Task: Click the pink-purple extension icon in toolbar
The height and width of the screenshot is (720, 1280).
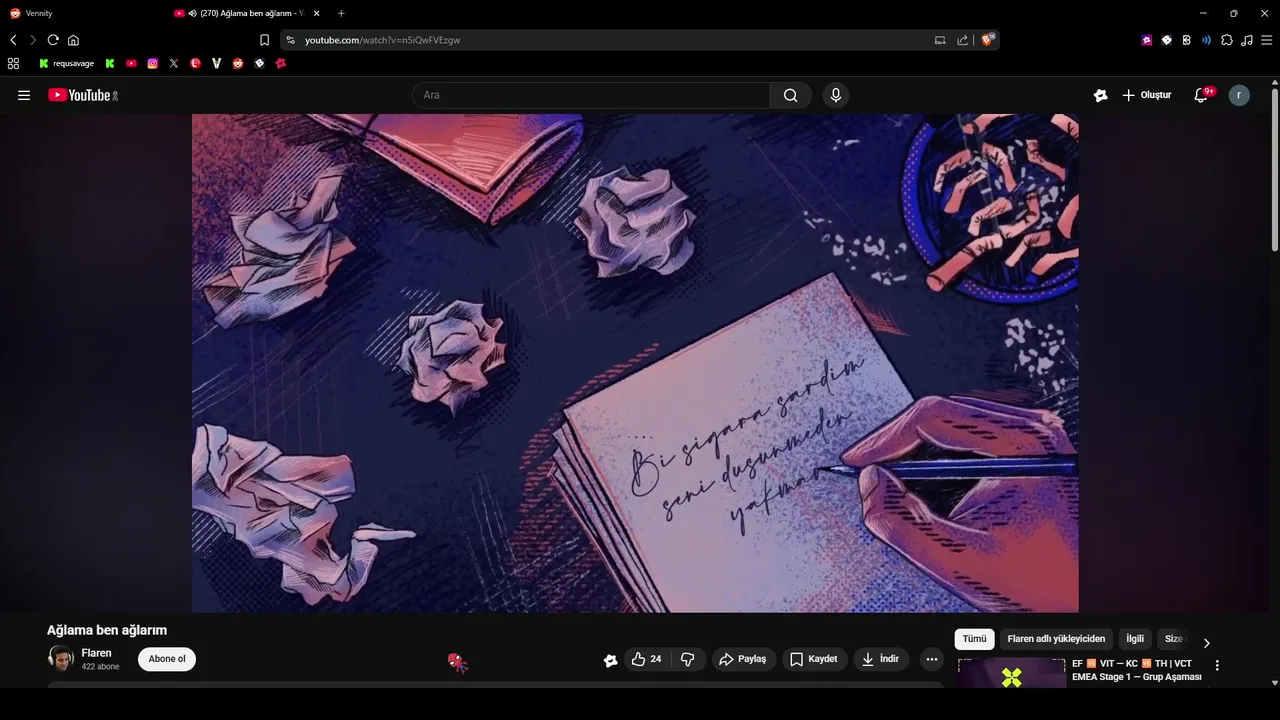Action: click(x=1147, y=40)
